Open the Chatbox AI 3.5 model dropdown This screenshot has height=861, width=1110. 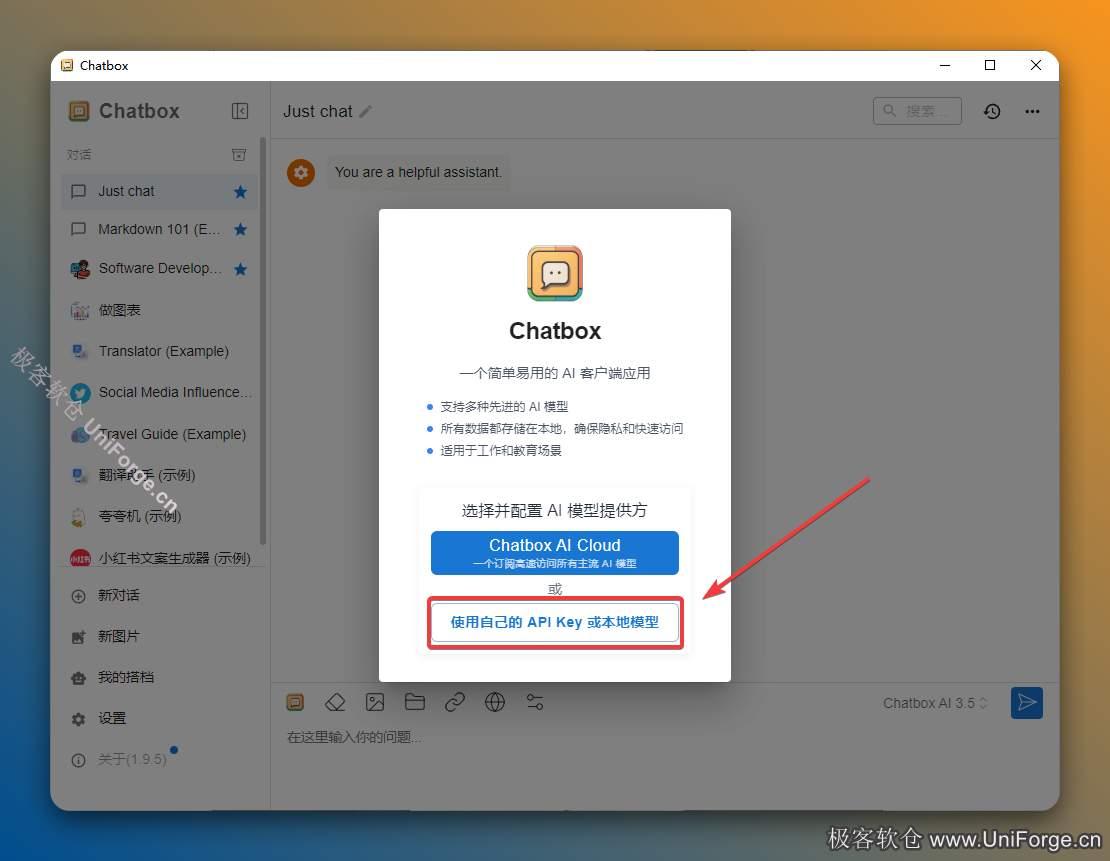[934, 703]
